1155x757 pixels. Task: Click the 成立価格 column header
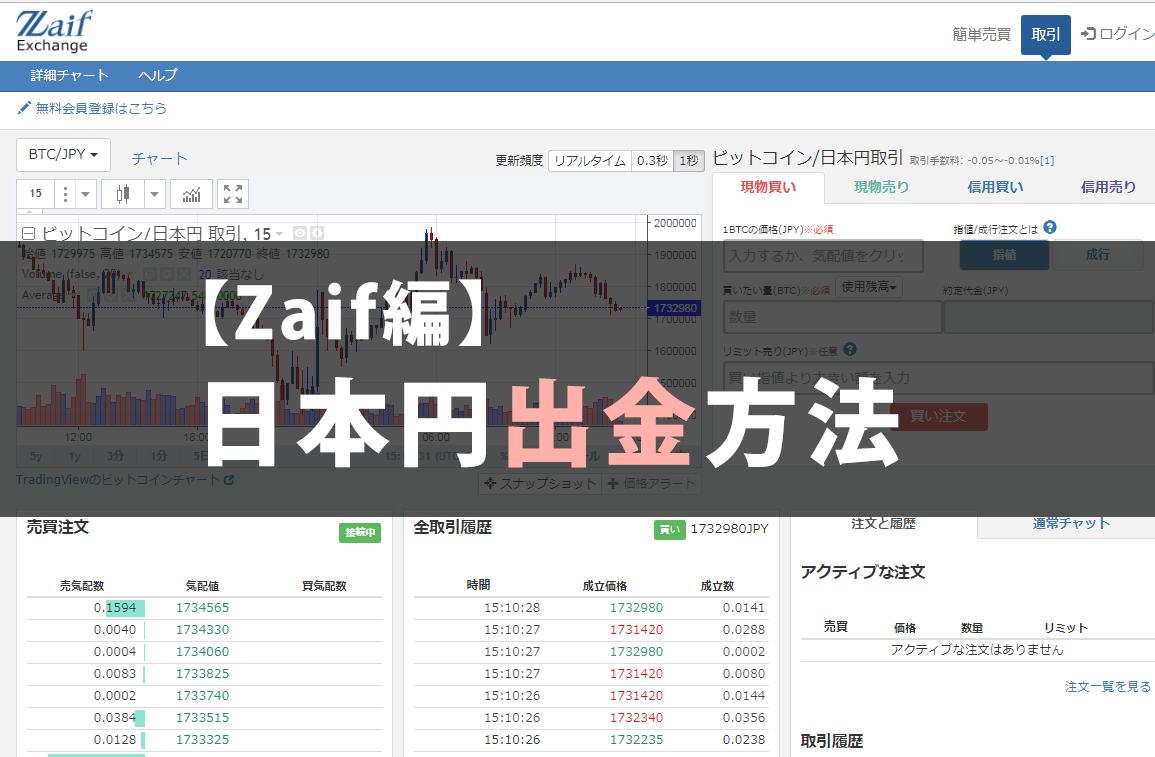[605, 586]
